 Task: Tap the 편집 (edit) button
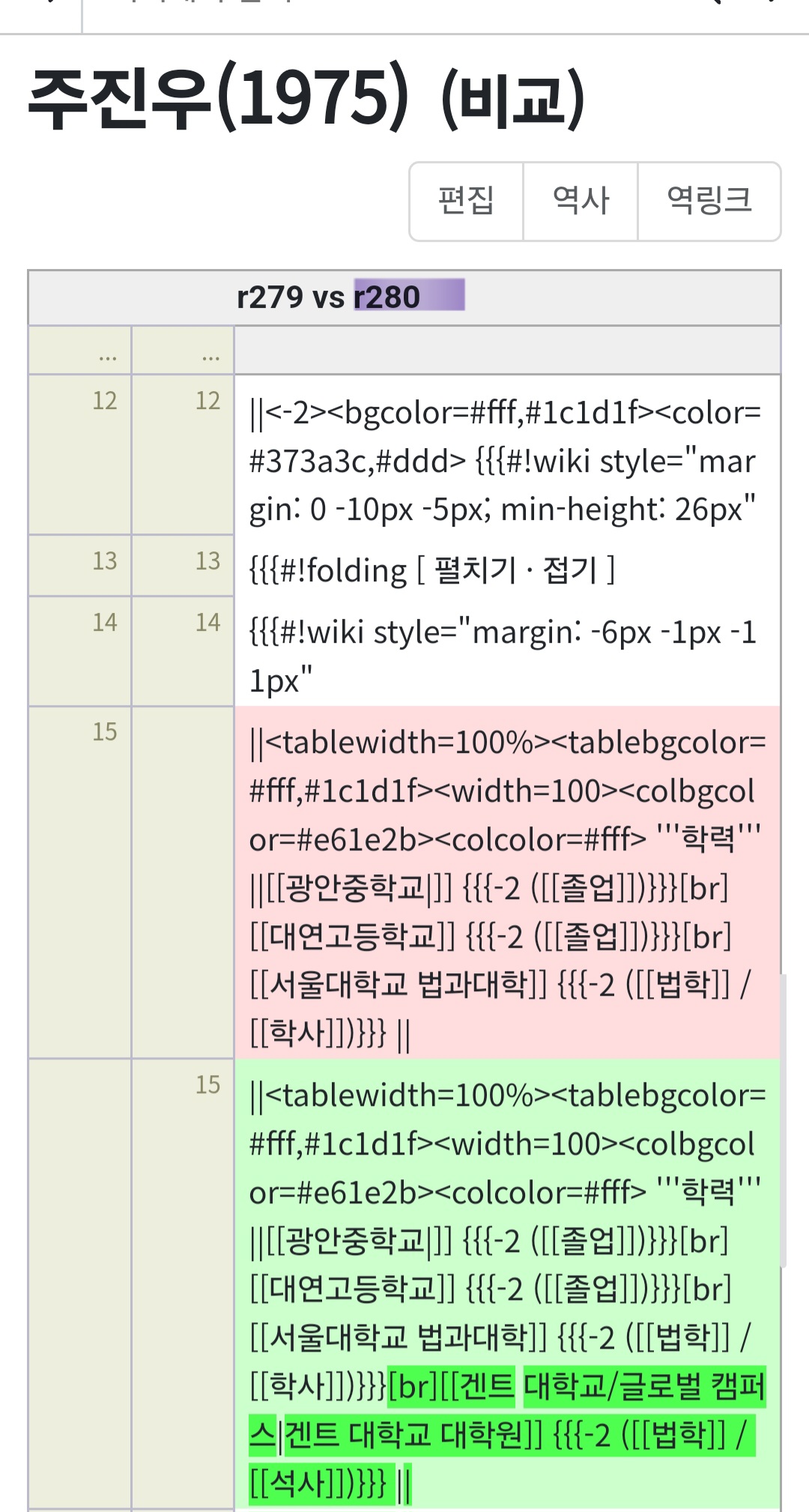click(x=466, y=201)
